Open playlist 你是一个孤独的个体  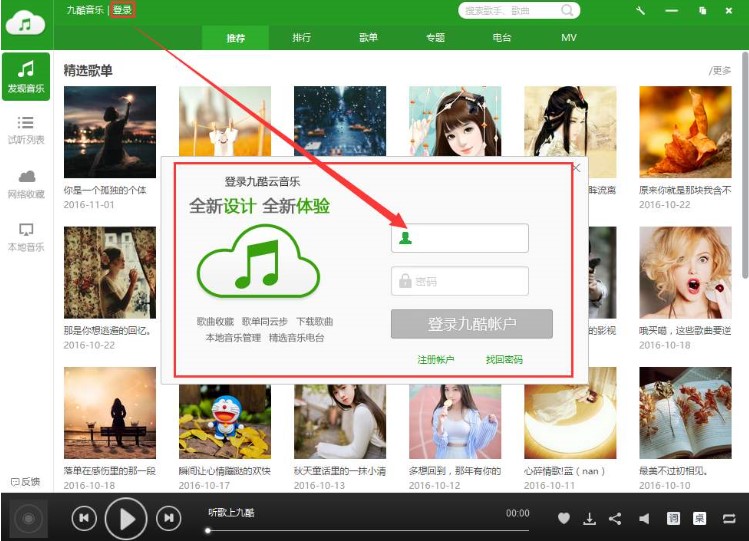(x=110, y=132)
